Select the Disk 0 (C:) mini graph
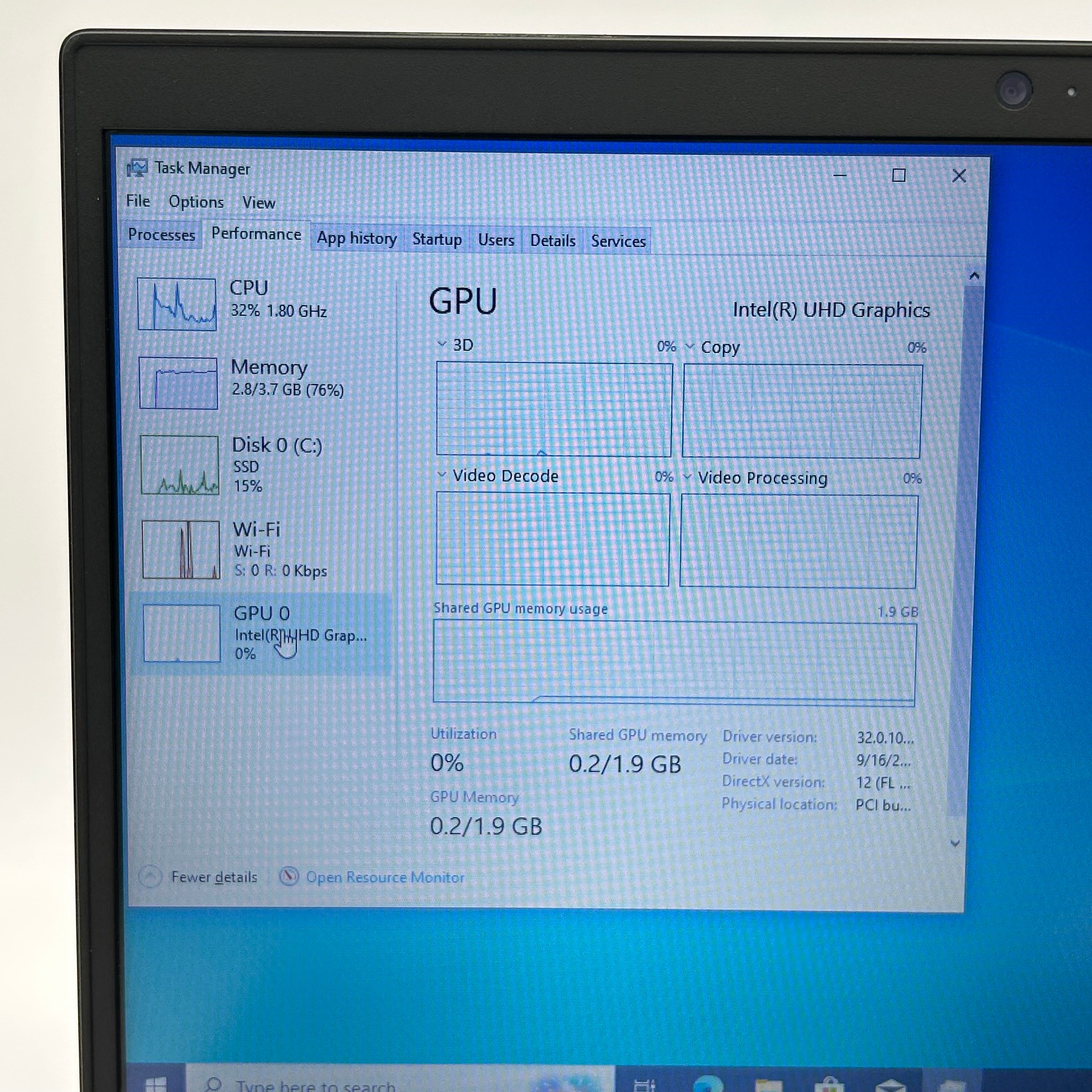Screen dimensions: 1092x1092 click(x=179, y=465)
